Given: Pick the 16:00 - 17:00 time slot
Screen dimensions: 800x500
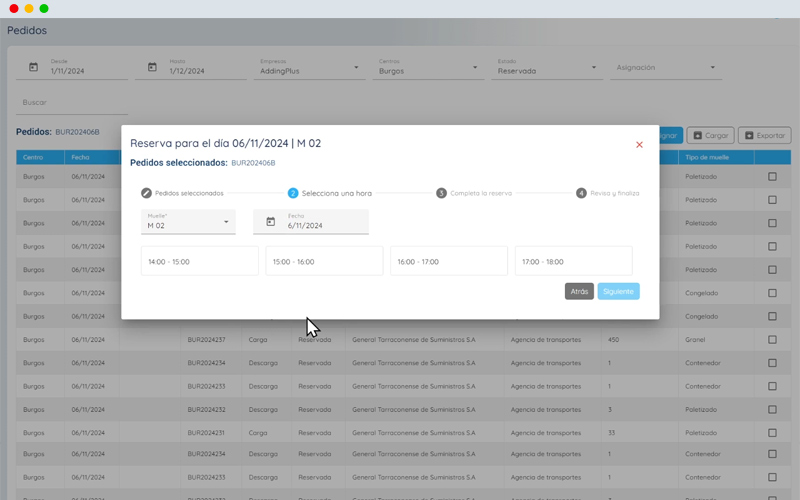Looking at the screenshot, I should (449, 261).
